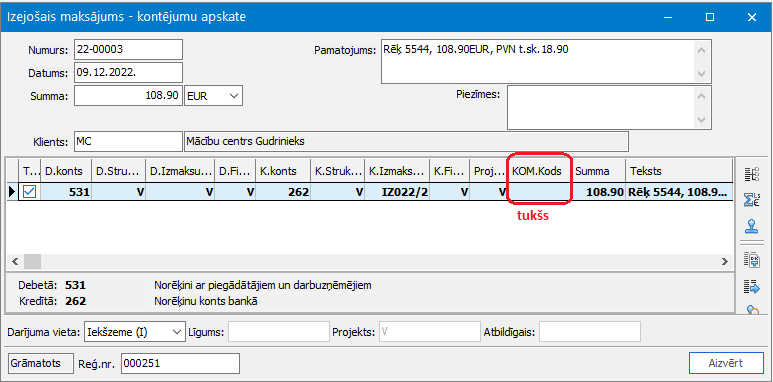
Task: Click the K.Izmaks... column header
Action: pos(397,171)
